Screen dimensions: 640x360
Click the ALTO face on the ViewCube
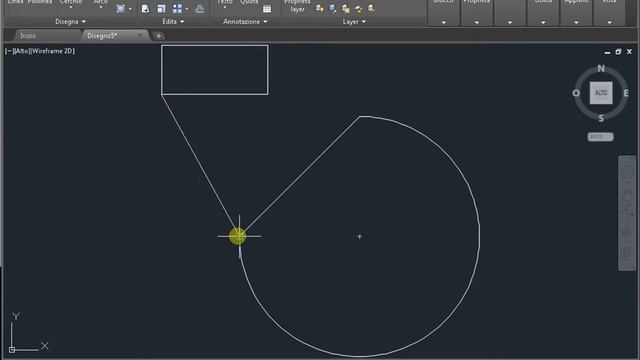(x=601, y=93)
